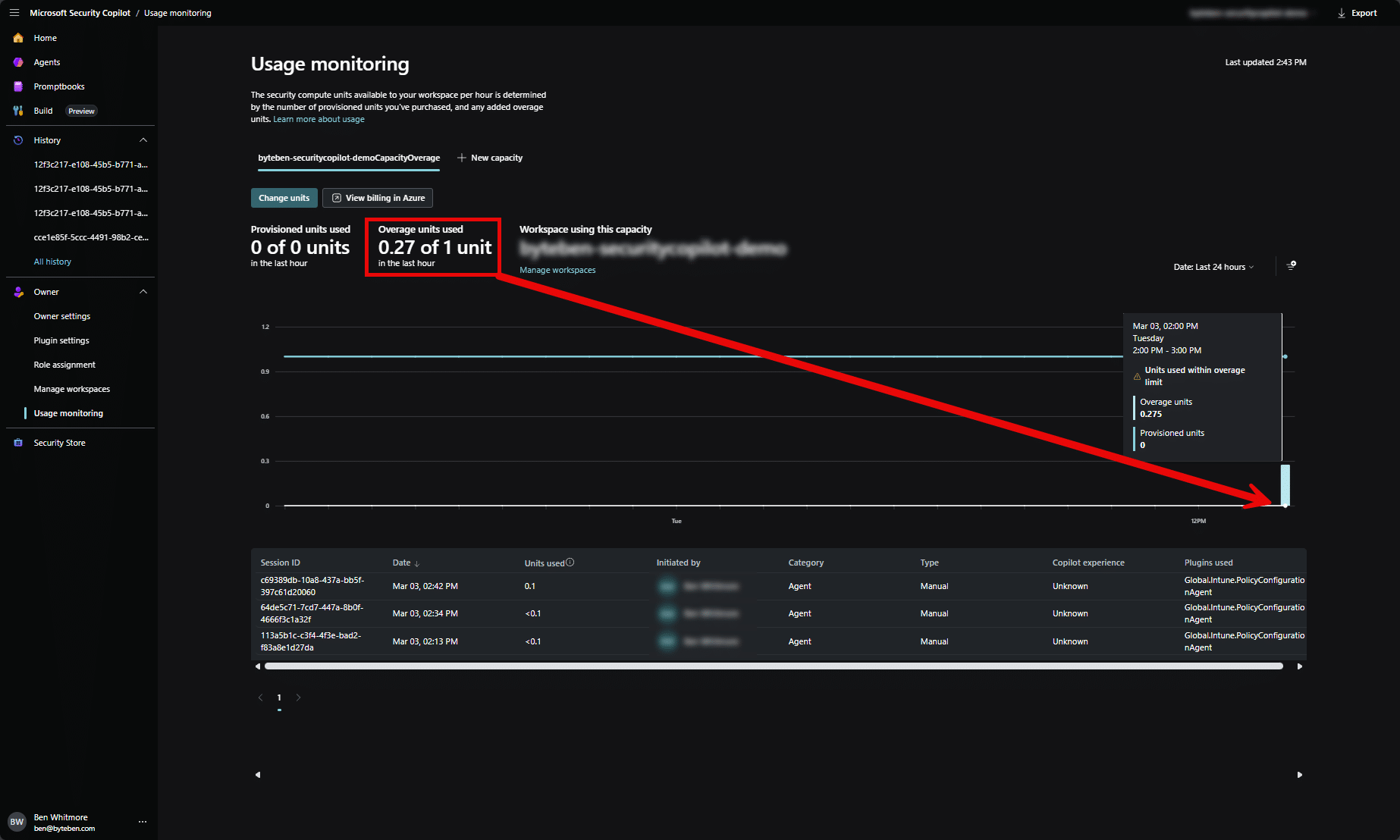Open the Build preview section
This screenshot has height=840, width=1400.
(43, 111)
